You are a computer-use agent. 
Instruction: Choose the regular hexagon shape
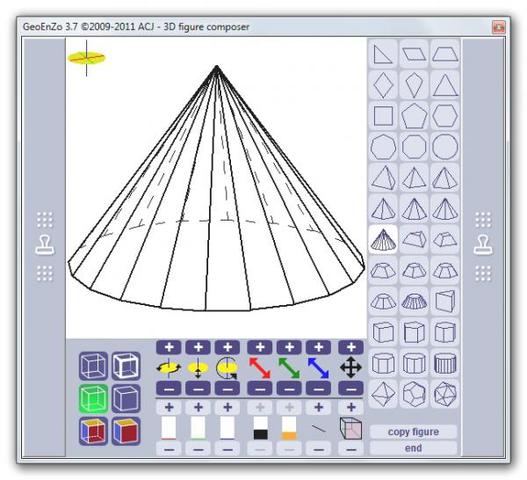(445, 116)
